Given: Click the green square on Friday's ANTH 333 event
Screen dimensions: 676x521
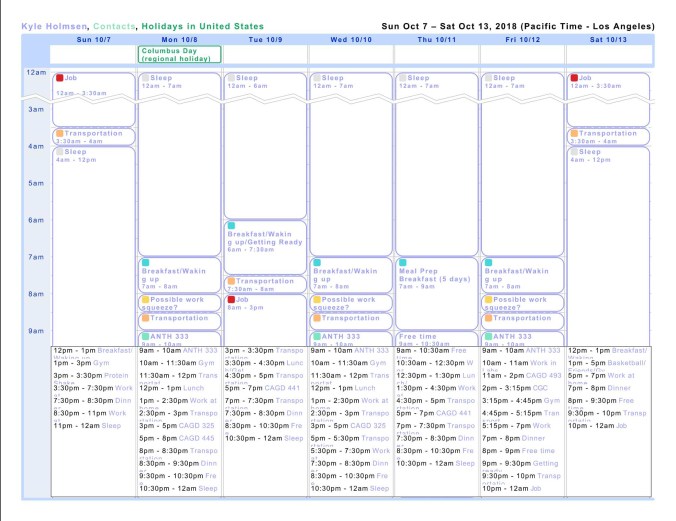Looking at the screenshot, I should 488,336.
